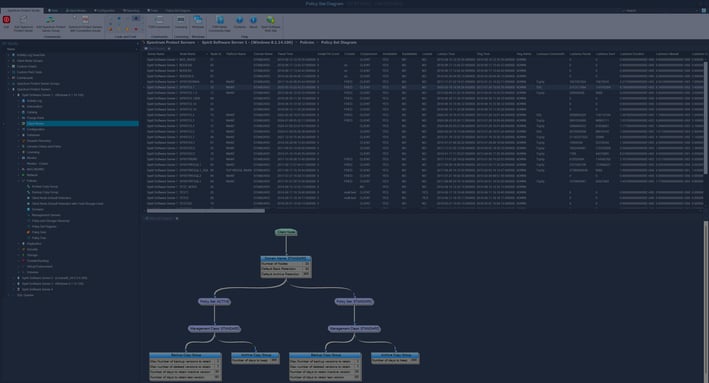Close the report panel tab above the grid
Image resolution: width=709 pixels, height=383 pixels.
click(169, 48)
